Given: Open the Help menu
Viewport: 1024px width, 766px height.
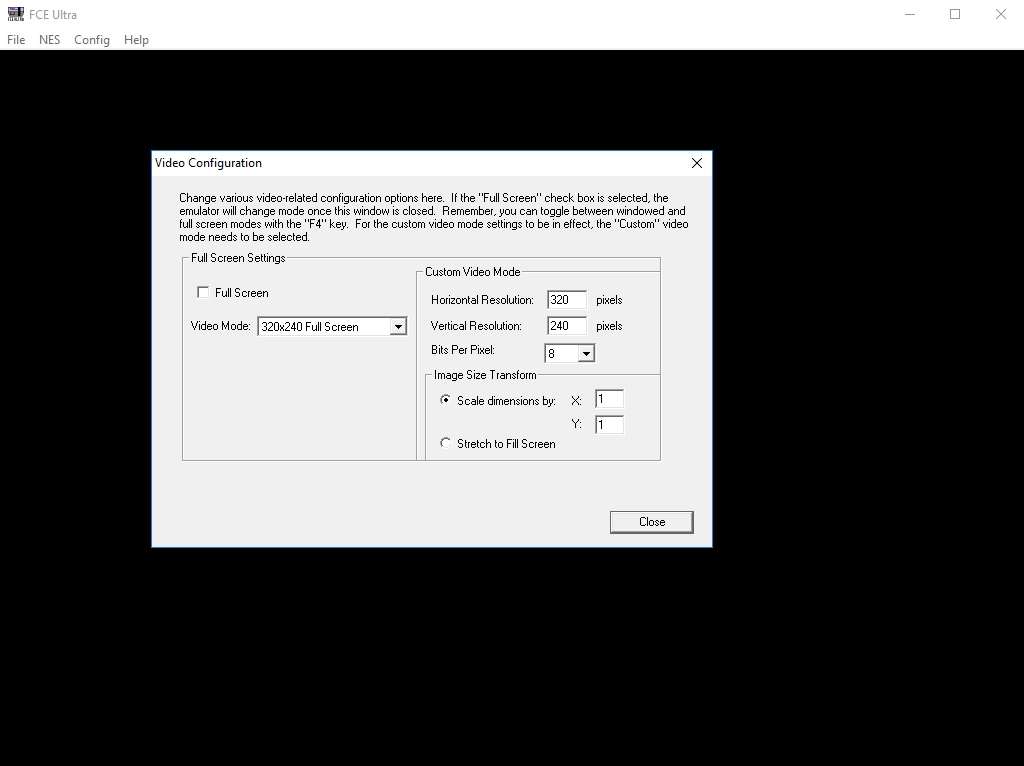Looking at the screenshot, I should tap(136, 40).
